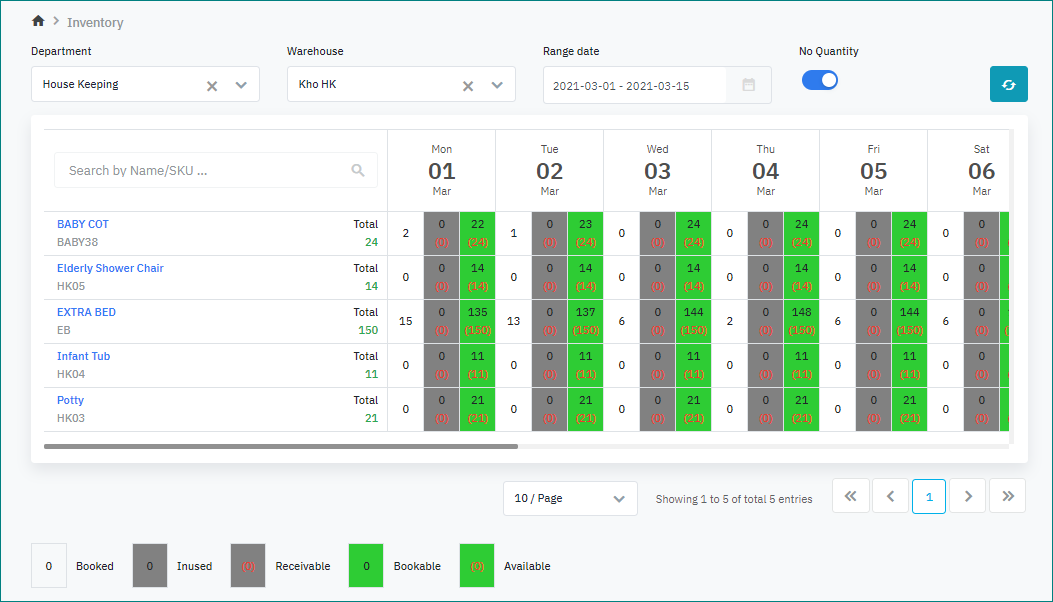Screen dimensions: 1053x602
Task: Click the green Available legend swatch
Action: point(476,566)
